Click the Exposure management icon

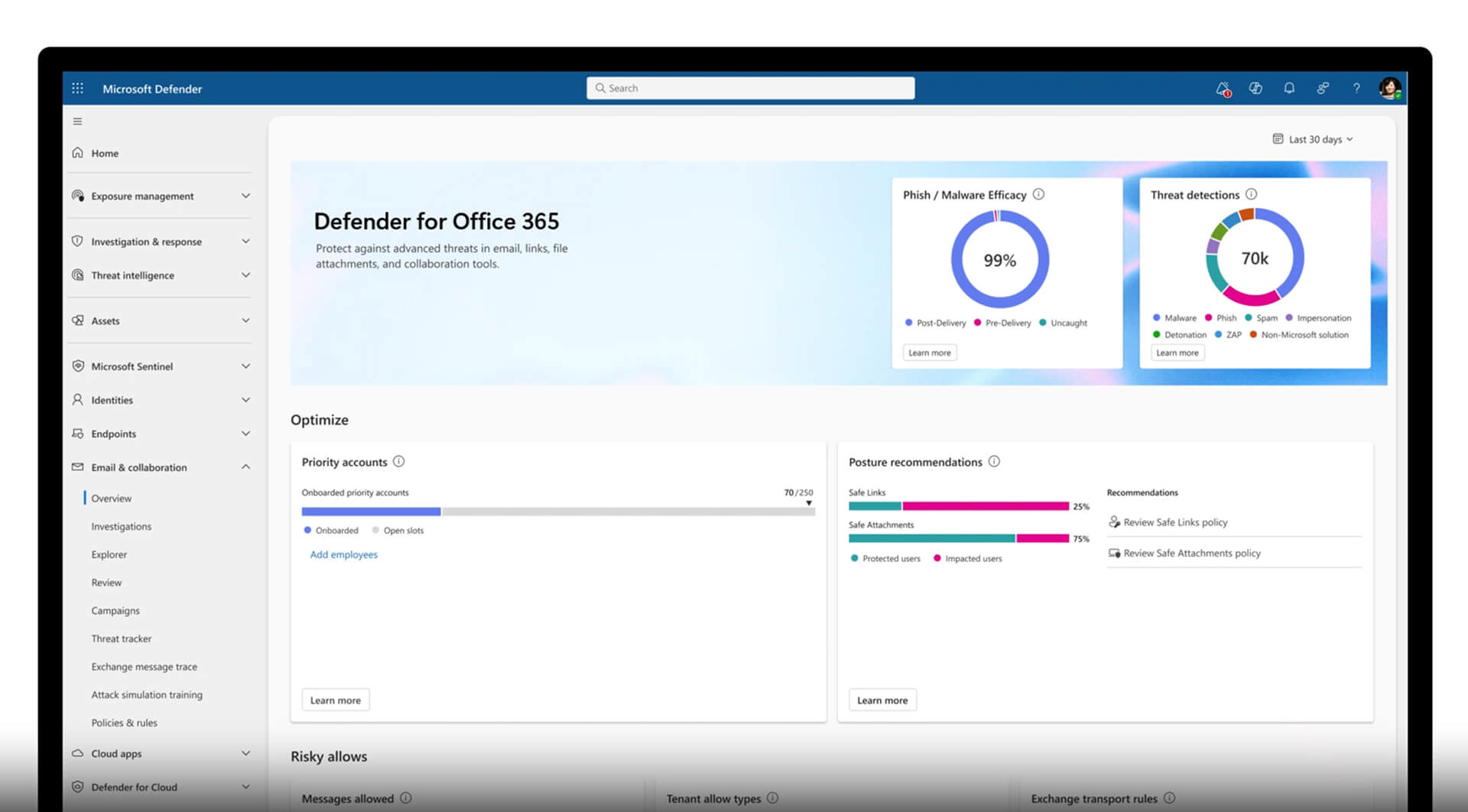77,196
